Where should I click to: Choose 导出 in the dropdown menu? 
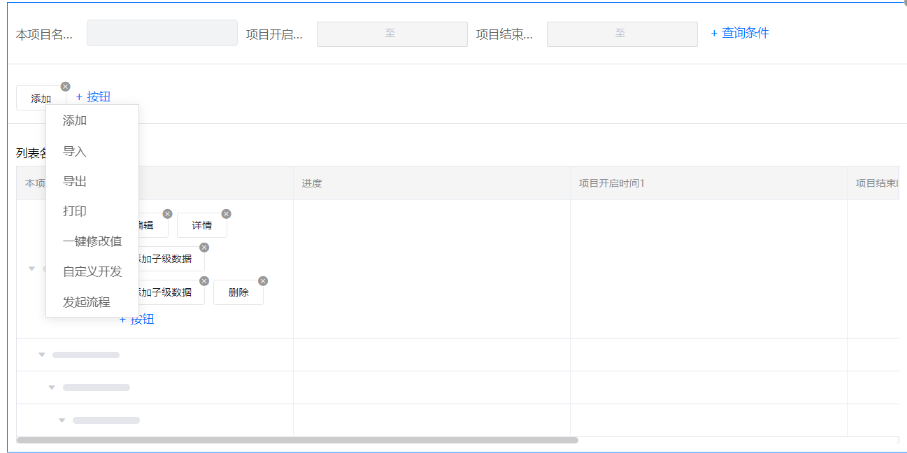click(x=75, y=181)
